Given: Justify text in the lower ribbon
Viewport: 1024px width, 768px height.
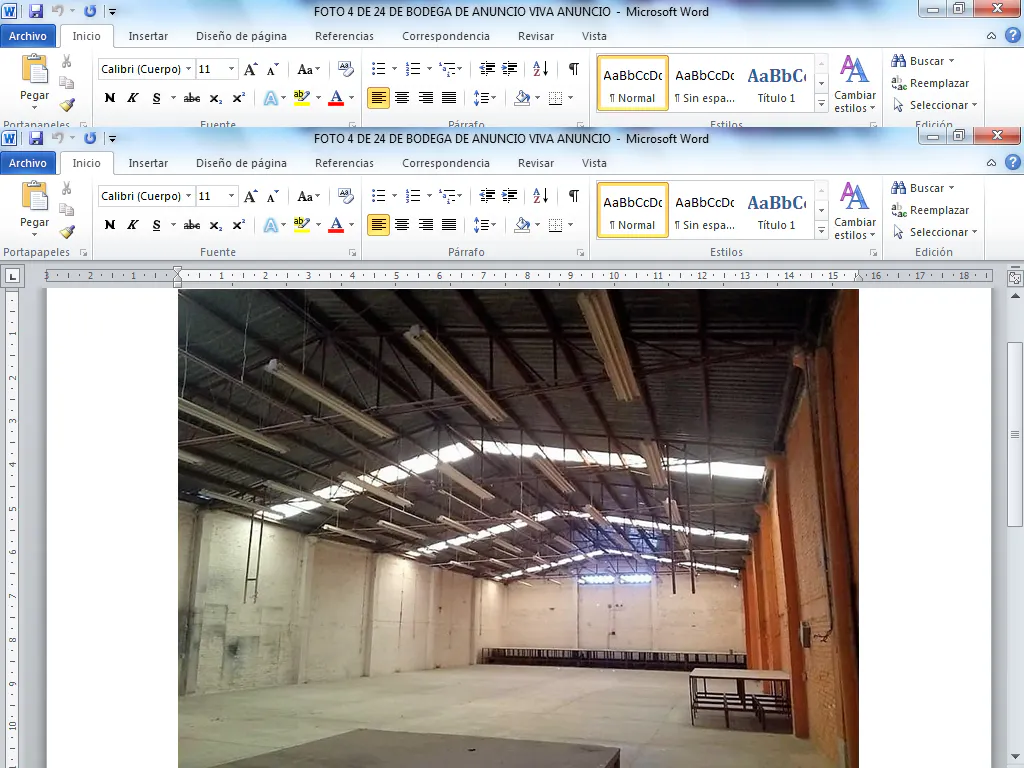Looking at the screenshot, I should point(449,225).
